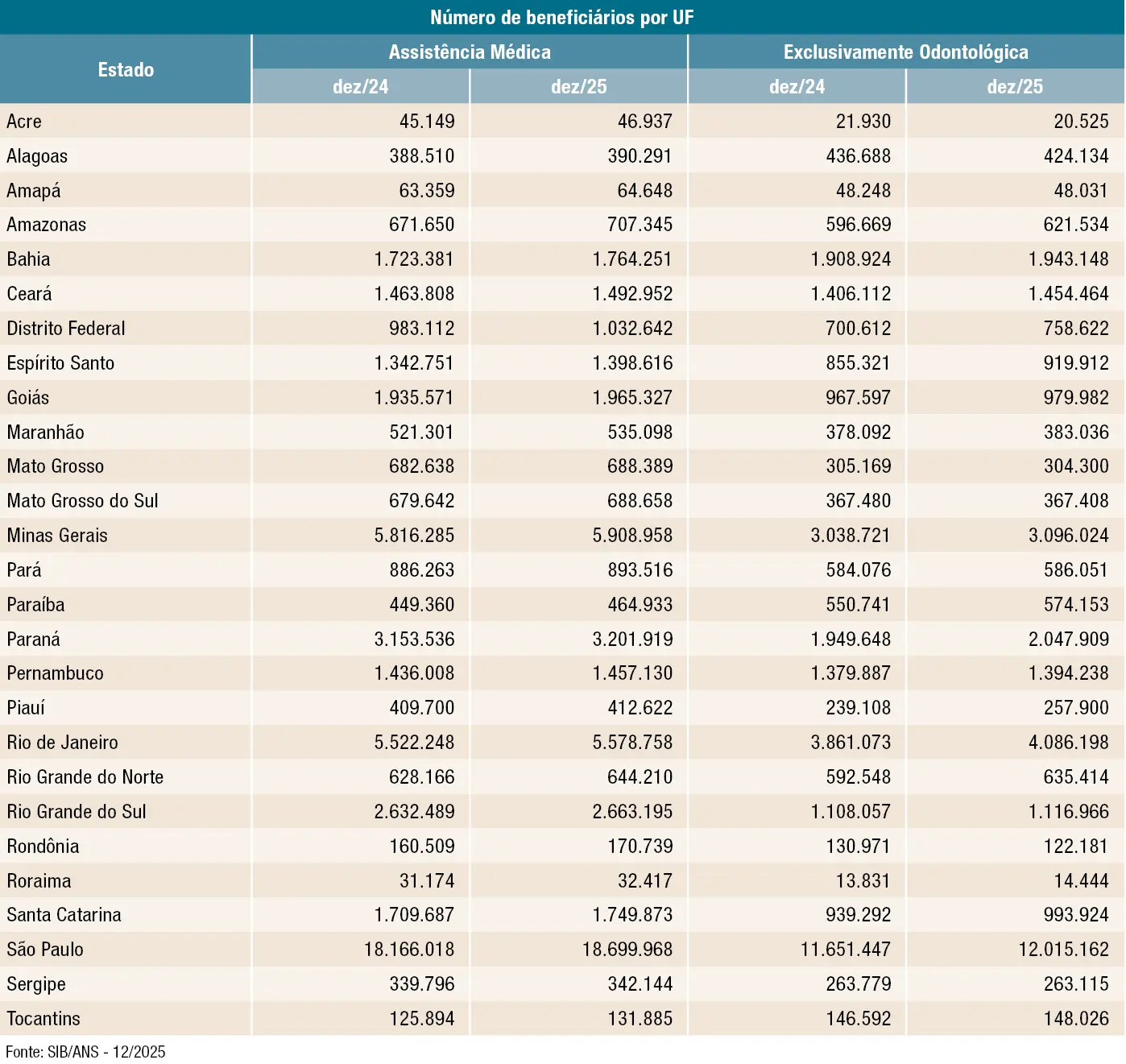This screenshot has width=1126, height=1064.
Task: Click the value 18.699.968 for São Paulo
Action: click(x=627, y=950)
